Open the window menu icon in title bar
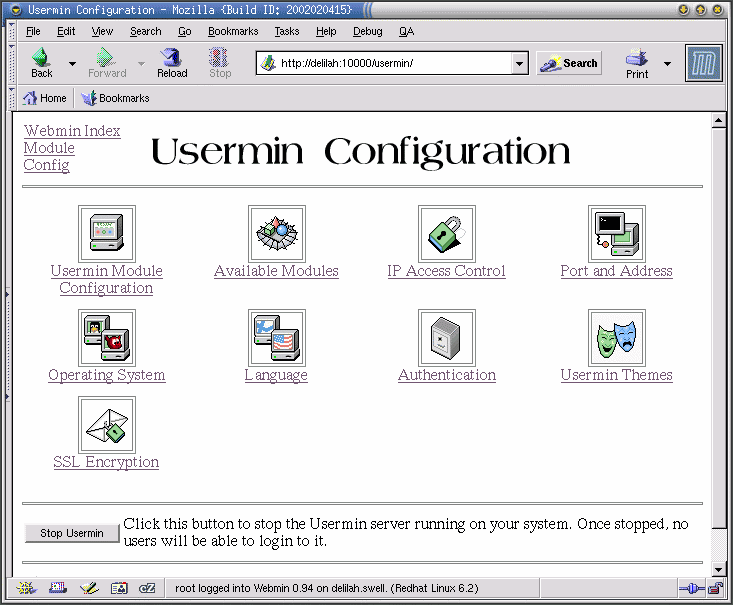733x605 pixels. pyautogui.click(x=15, y=10)
